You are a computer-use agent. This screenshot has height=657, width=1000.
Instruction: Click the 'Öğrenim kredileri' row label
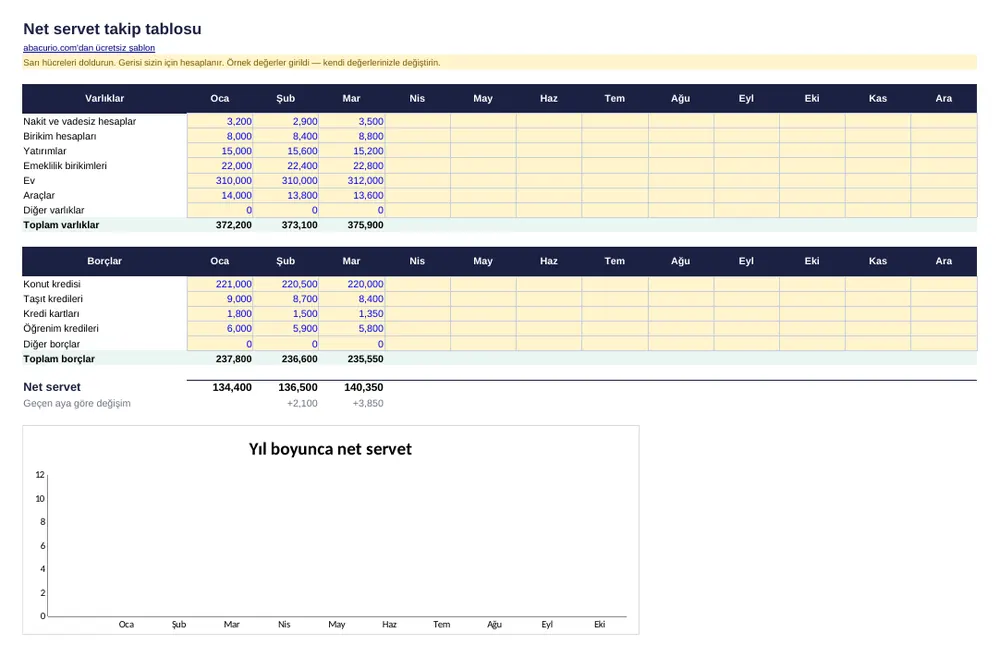pos(61,328)
